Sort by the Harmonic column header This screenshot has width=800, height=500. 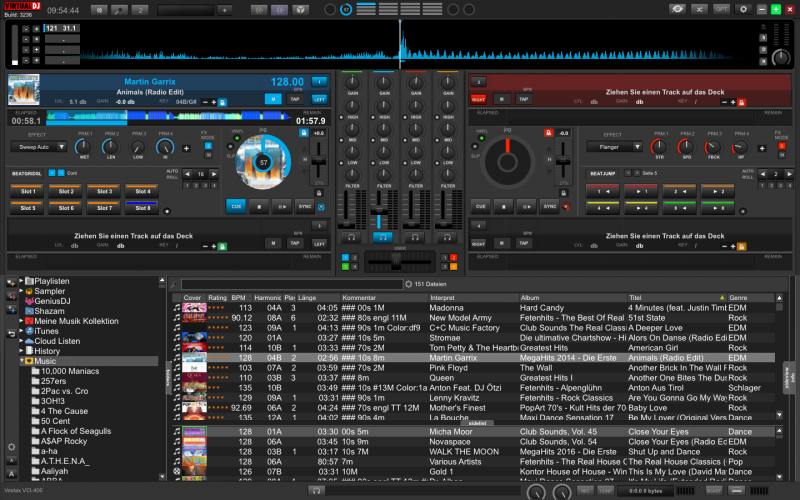(x=267, y=298)
